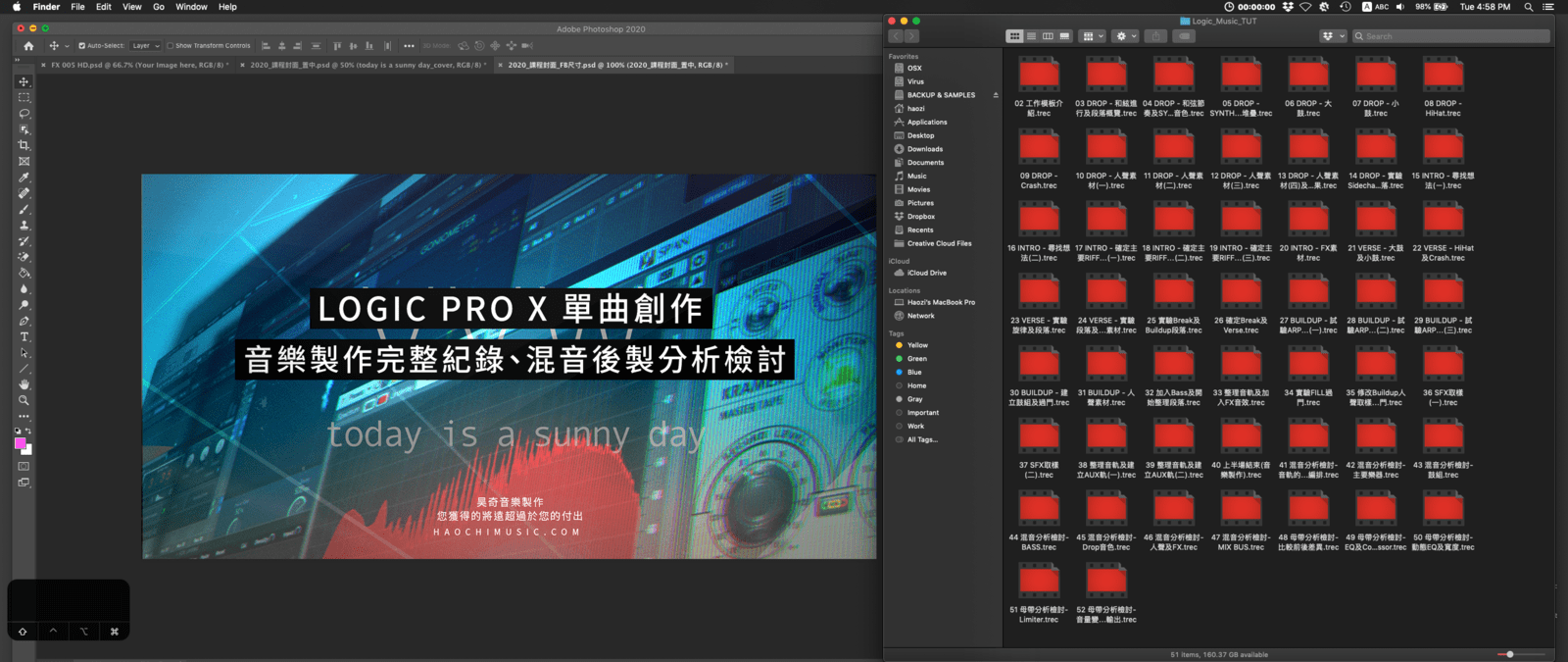Select the Pen tool
1568x662 pixels.
click(24, 321)
